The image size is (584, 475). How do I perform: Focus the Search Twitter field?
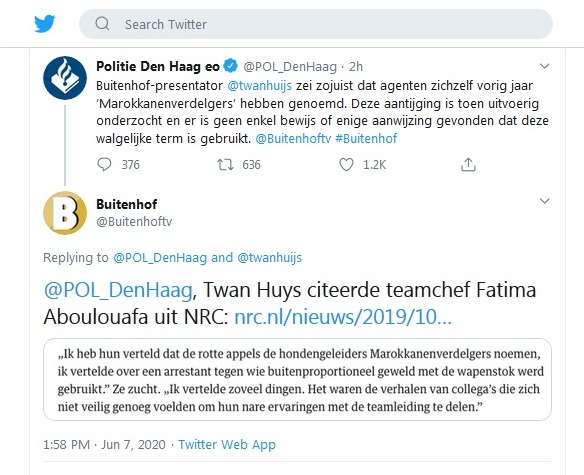pyautogui.click(x=316, y=24)
